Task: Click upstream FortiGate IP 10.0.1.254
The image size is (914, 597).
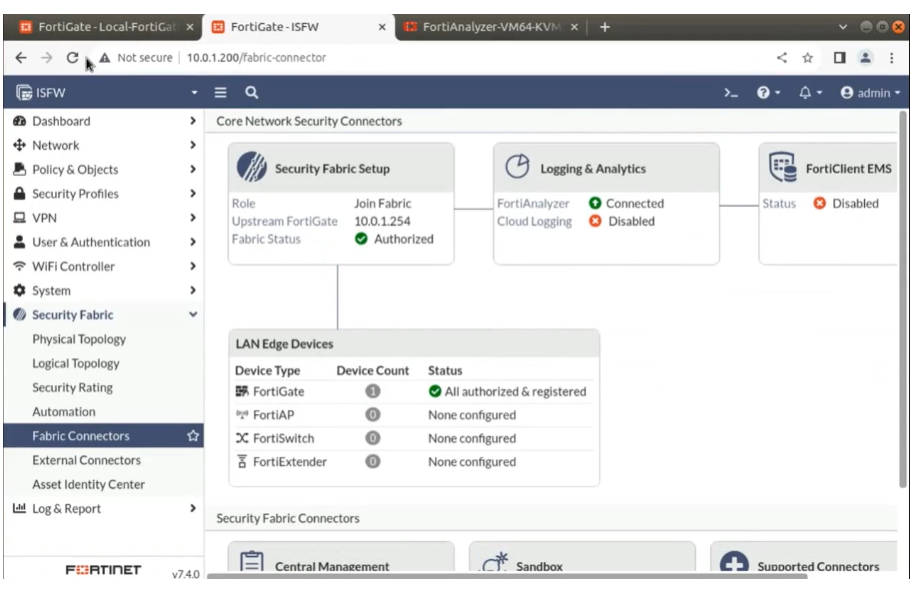Action: click(x=382, y=221)
